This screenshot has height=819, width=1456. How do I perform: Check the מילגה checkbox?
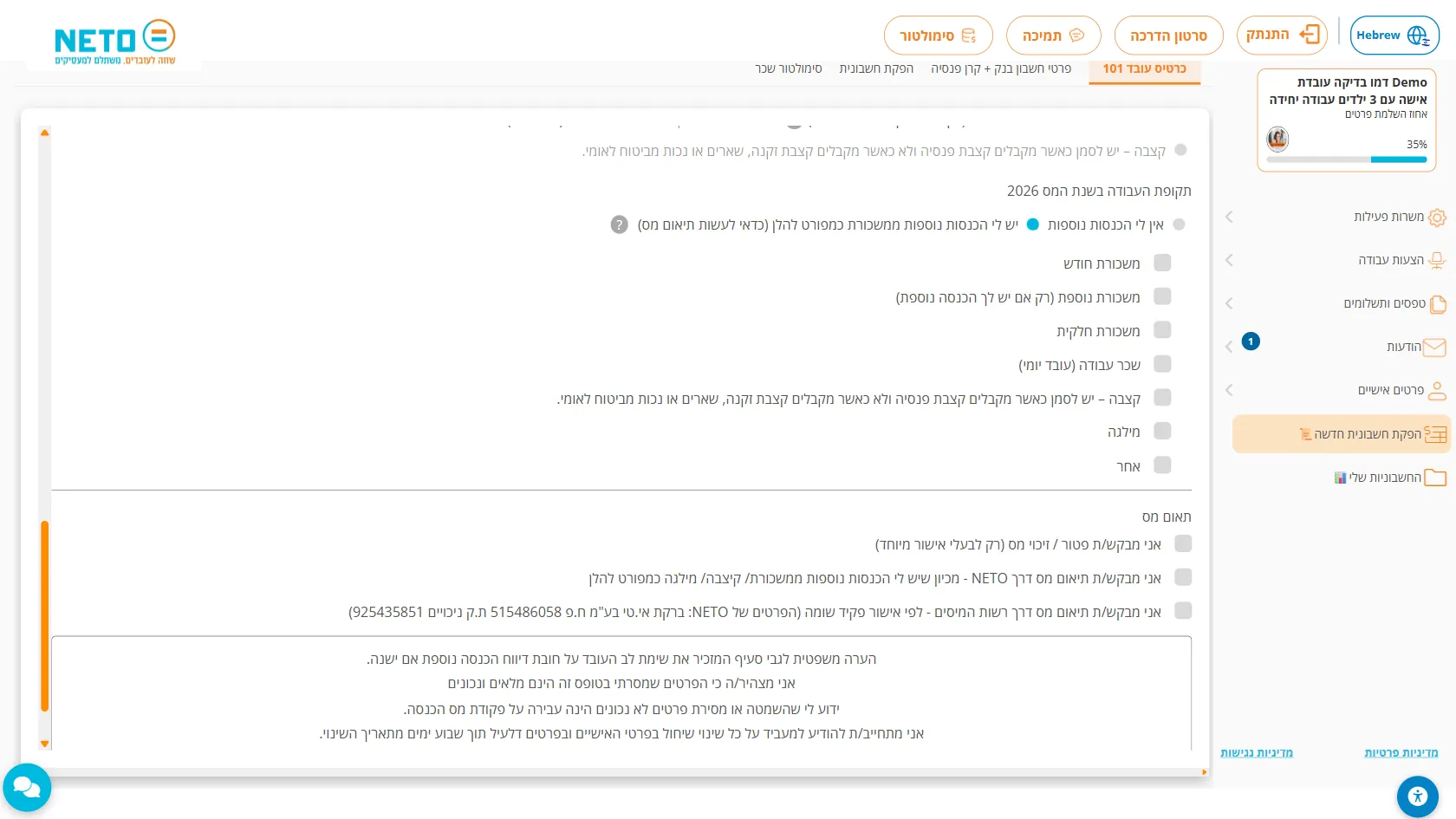coord(1162,431)
